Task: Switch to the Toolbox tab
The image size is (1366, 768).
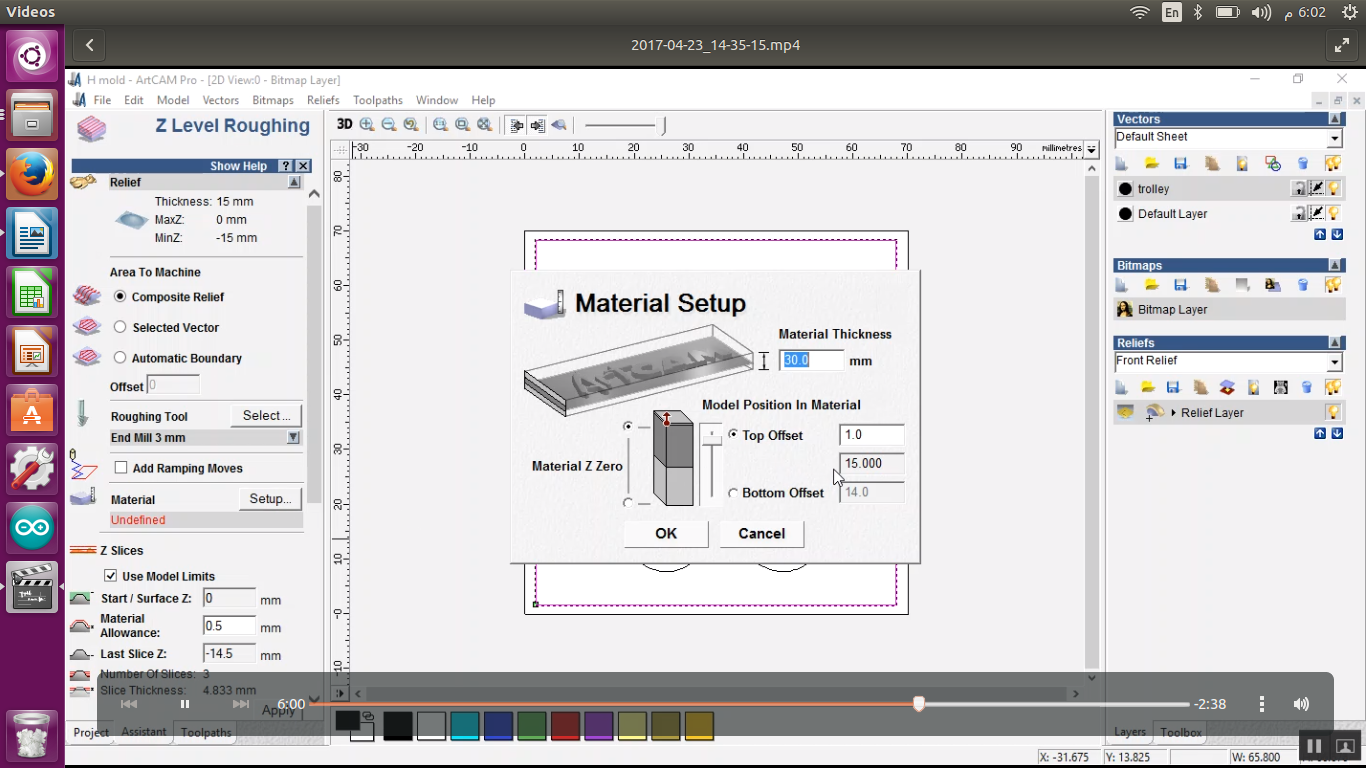Action: tap(1180, 733)
